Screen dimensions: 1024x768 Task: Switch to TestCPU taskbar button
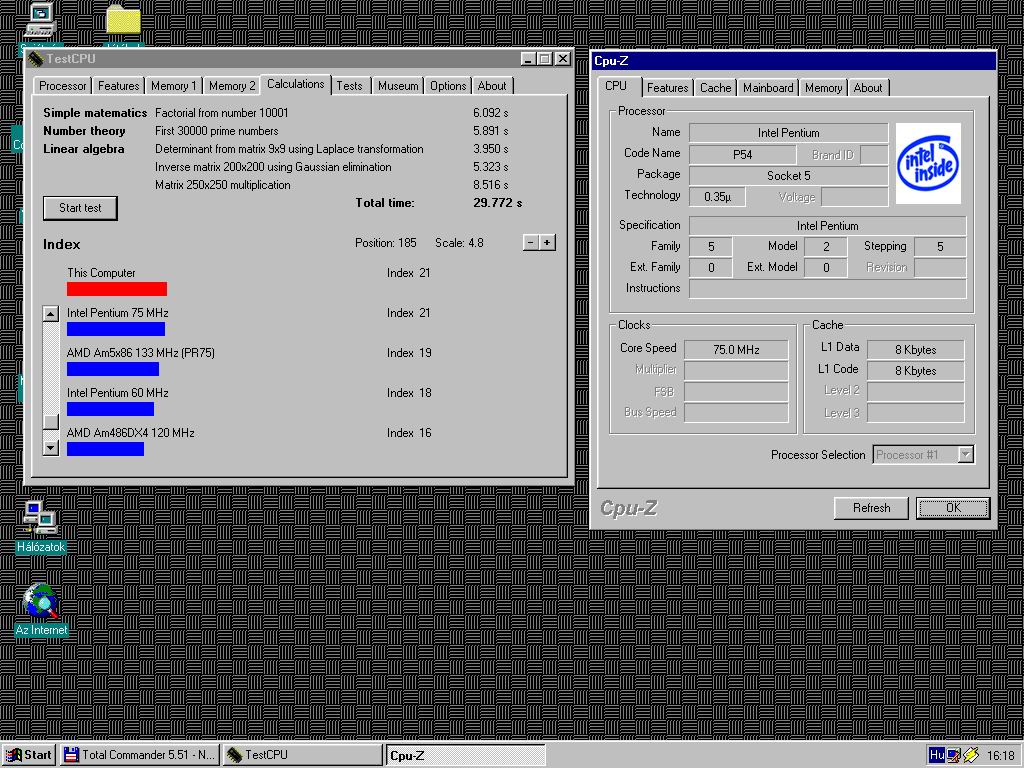pyautogui.click(x=302, y=755)
